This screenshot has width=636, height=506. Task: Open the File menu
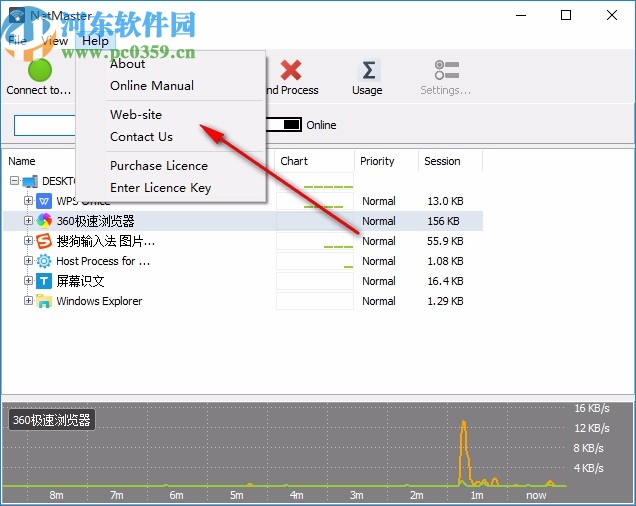tap(17, 41)
